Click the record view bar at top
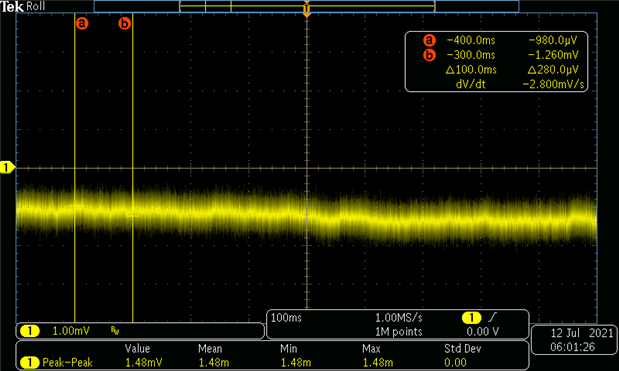Screen dimensions: 619x371 (x=306, y=6)
